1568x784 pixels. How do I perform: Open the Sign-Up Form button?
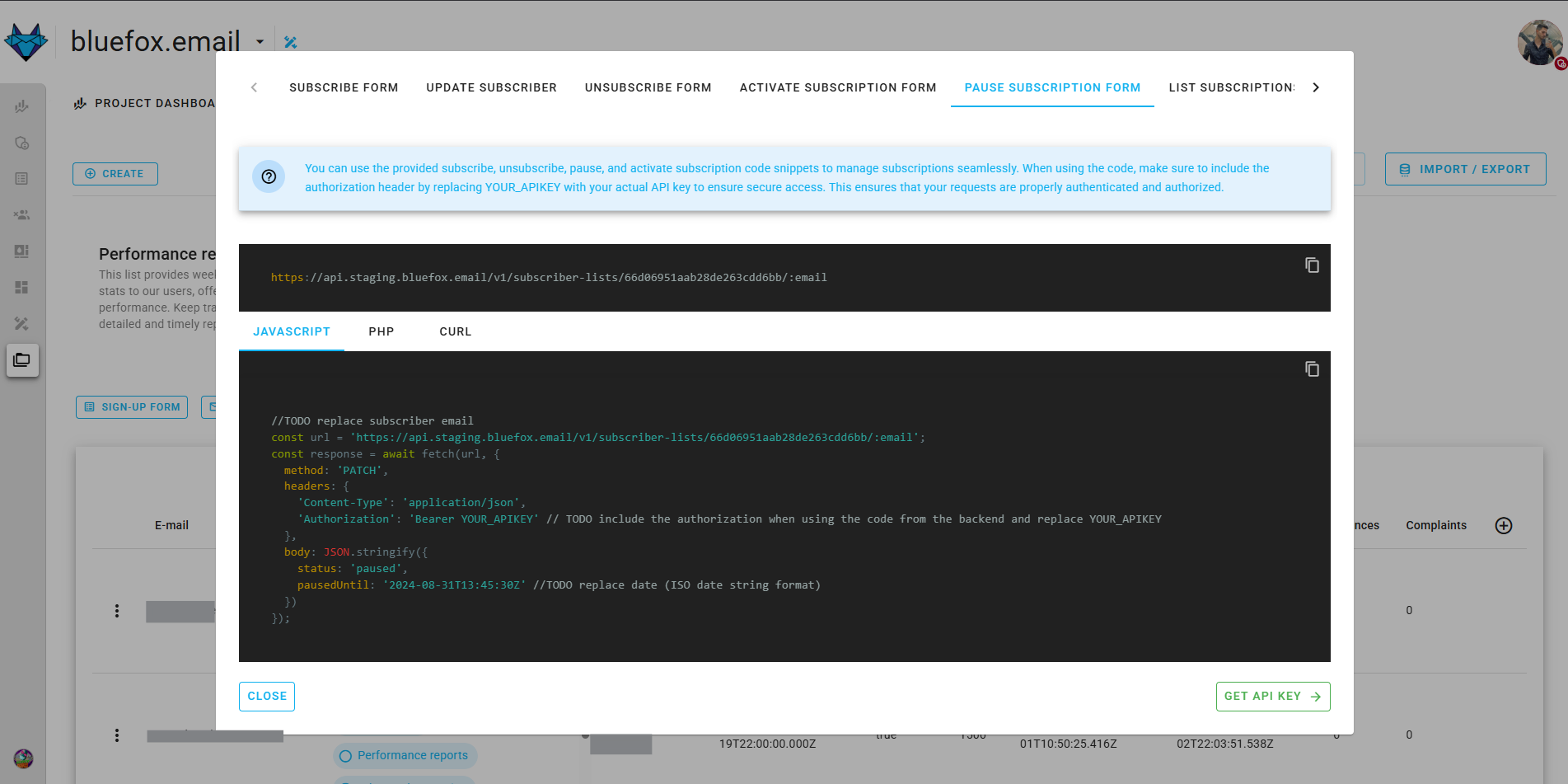coord(132,407)
